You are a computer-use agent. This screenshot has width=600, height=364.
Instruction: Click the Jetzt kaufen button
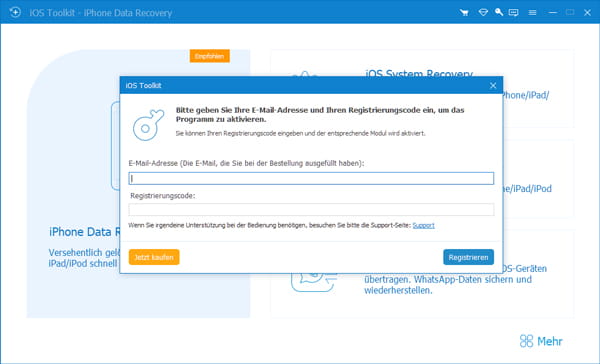[x=154, y=257]
